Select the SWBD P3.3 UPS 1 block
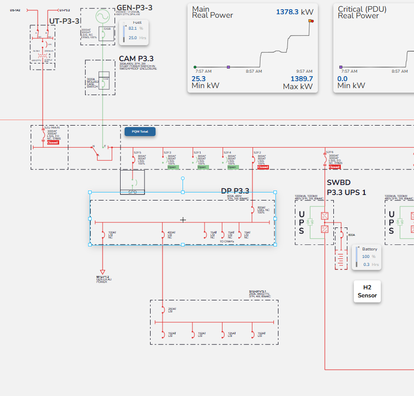Image resolution: width=414 pixels, height=396 pixels. (x=314, y=222)
